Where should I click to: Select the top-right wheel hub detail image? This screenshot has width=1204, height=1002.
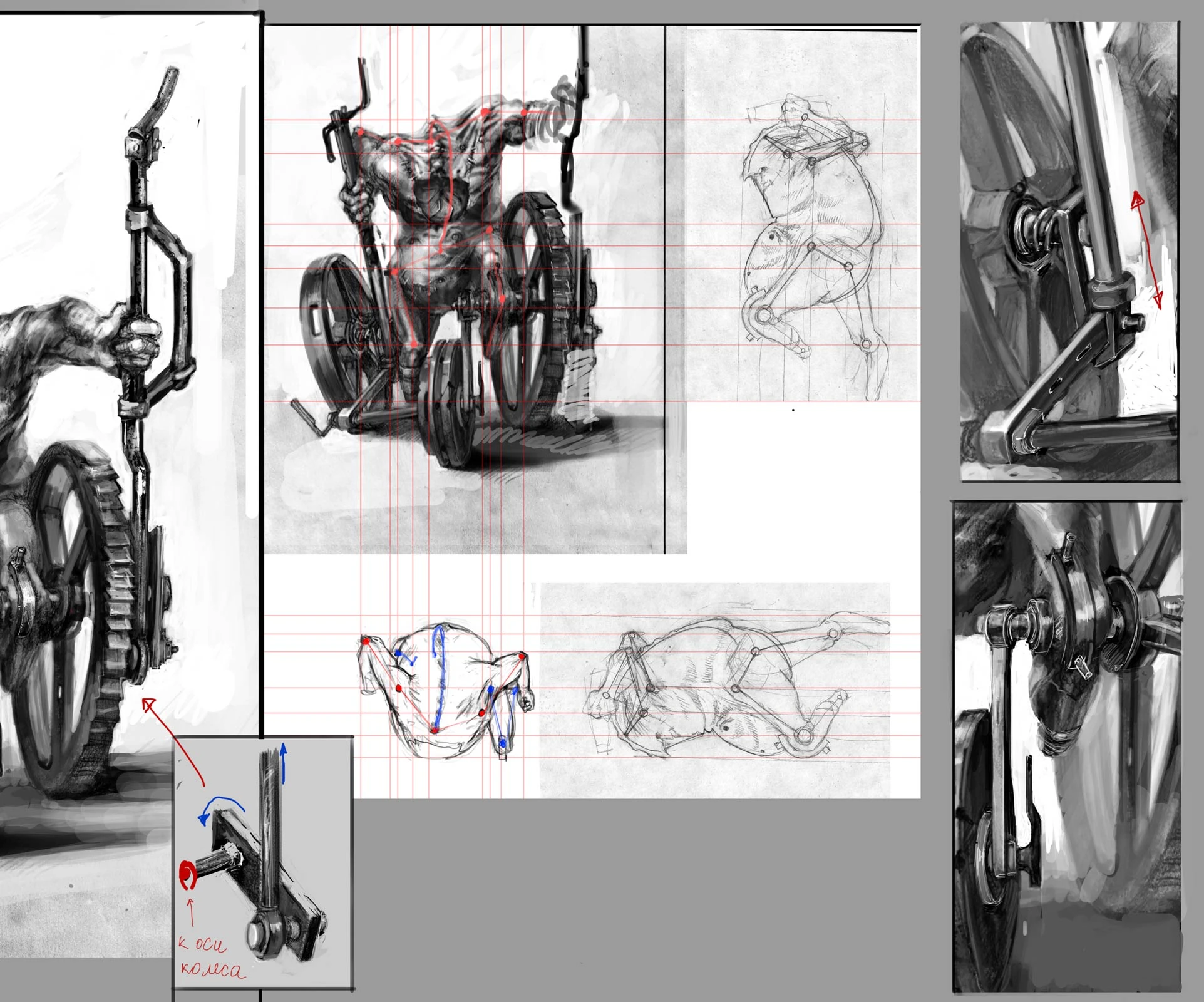point(1069,250)
